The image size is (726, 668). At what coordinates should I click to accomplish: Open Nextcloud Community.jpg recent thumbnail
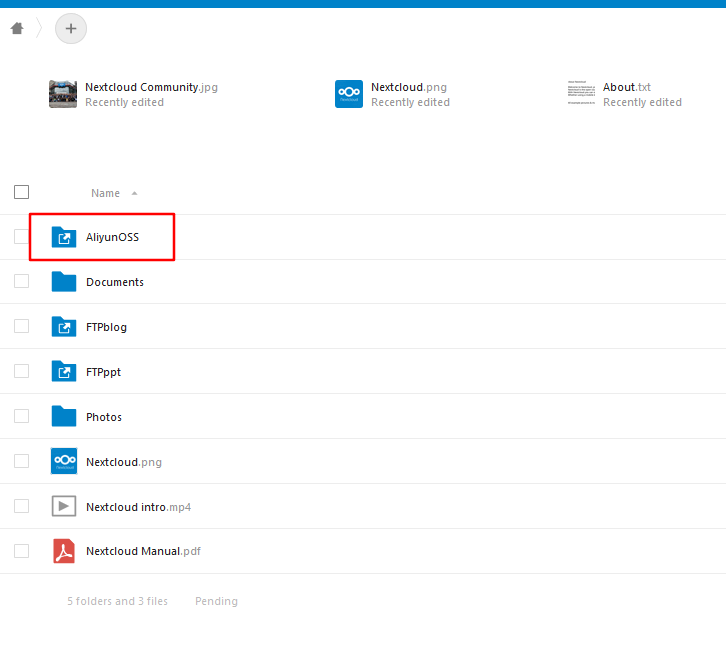[63, 94]
